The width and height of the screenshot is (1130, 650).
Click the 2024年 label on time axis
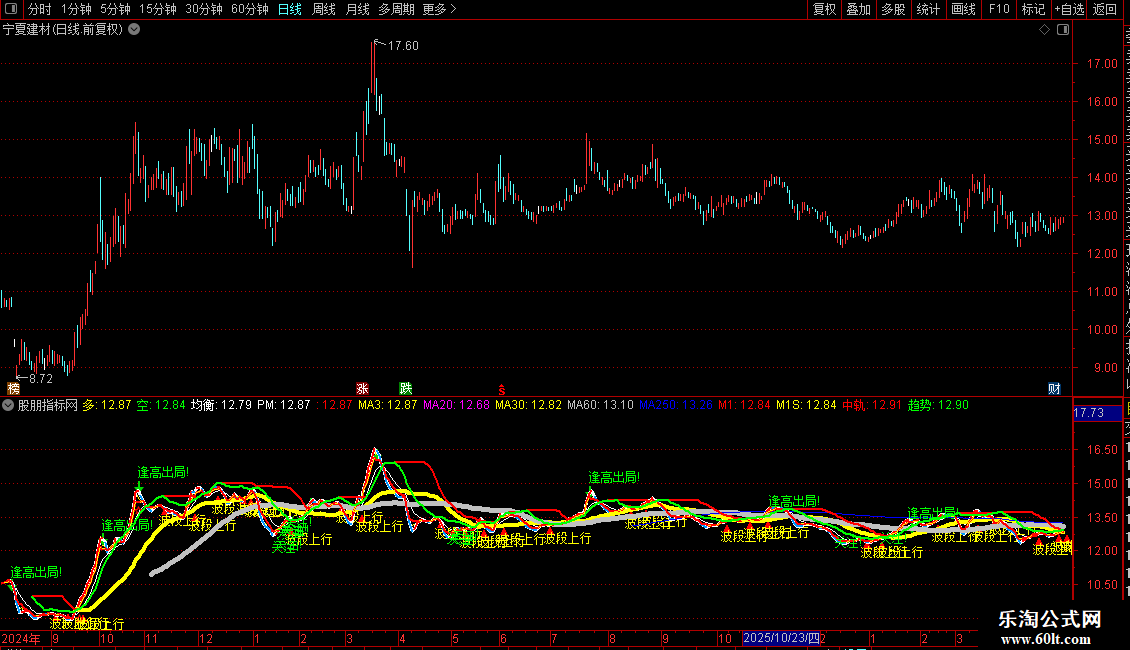coord(21,638)
